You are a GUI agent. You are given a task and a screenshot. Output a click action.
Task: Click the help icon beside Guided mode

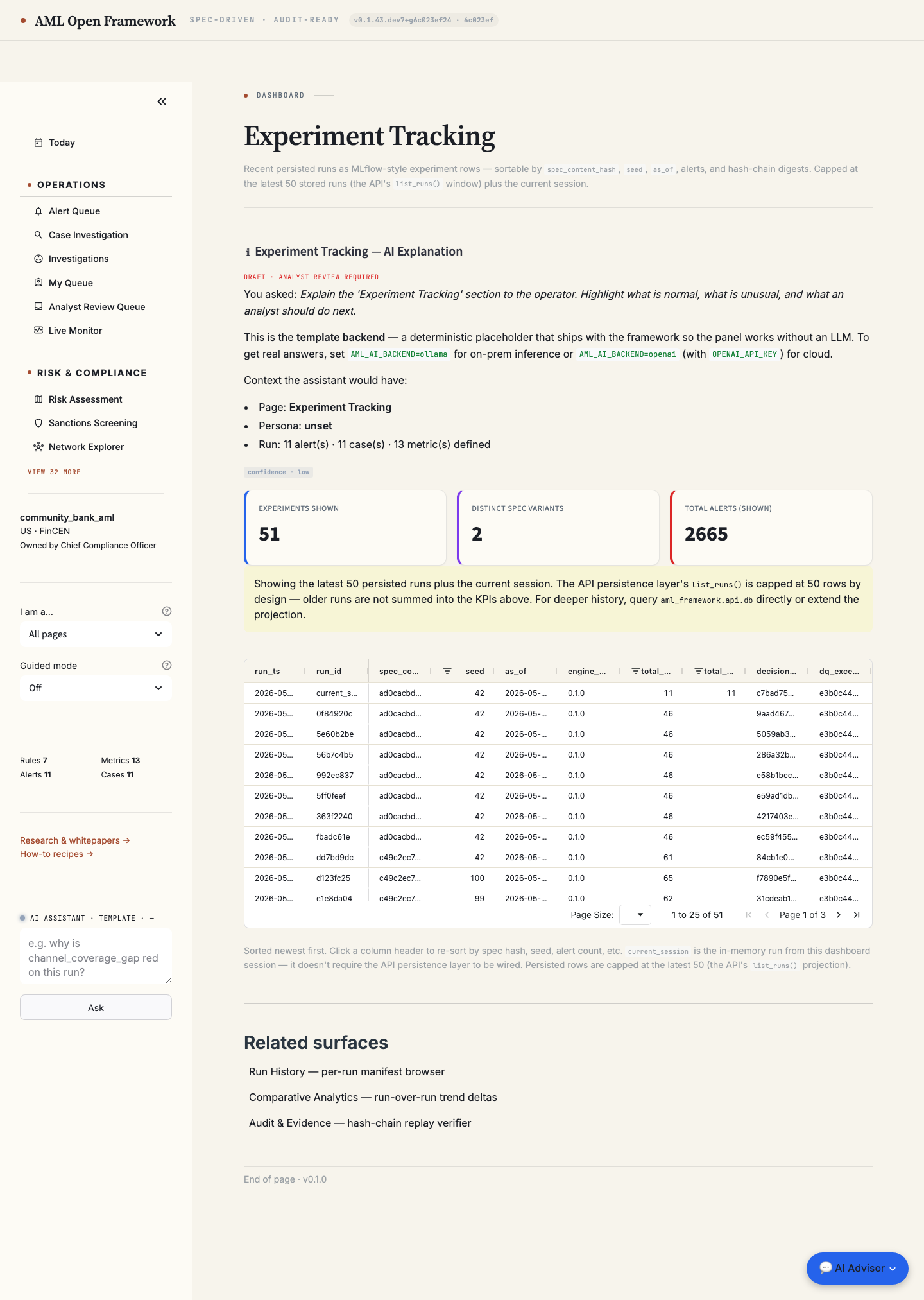(x=167, y=665)
